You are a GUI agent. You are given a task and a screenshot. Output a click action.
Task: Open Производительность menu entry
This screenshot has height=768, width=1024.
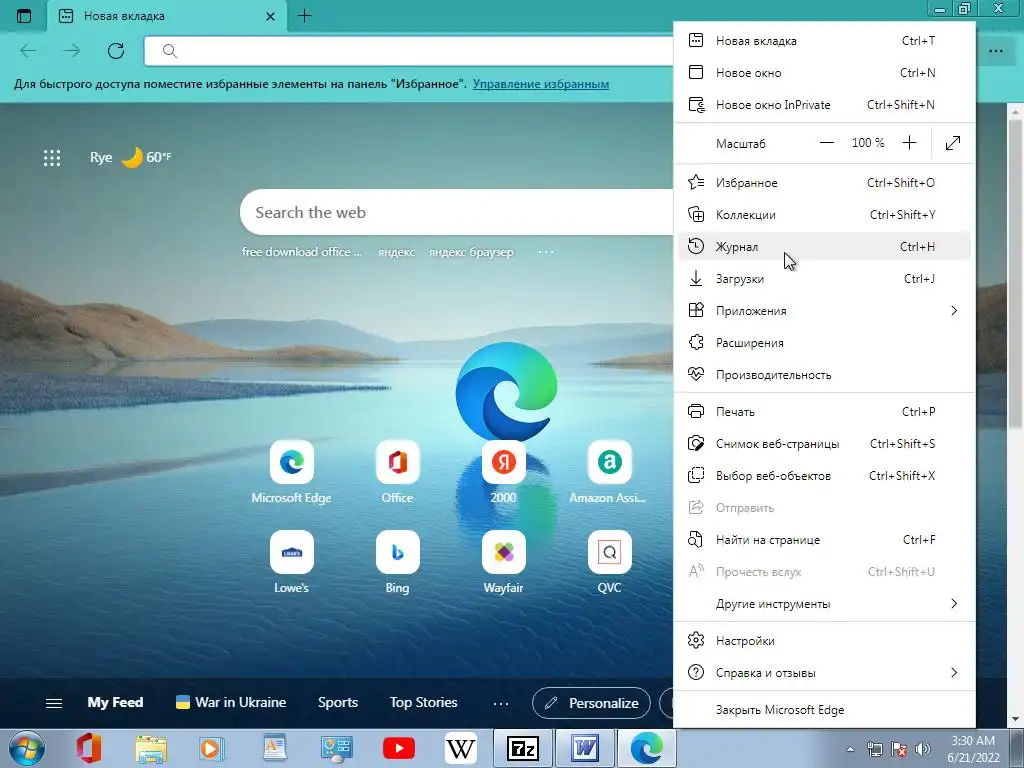(x=824, y=375)
